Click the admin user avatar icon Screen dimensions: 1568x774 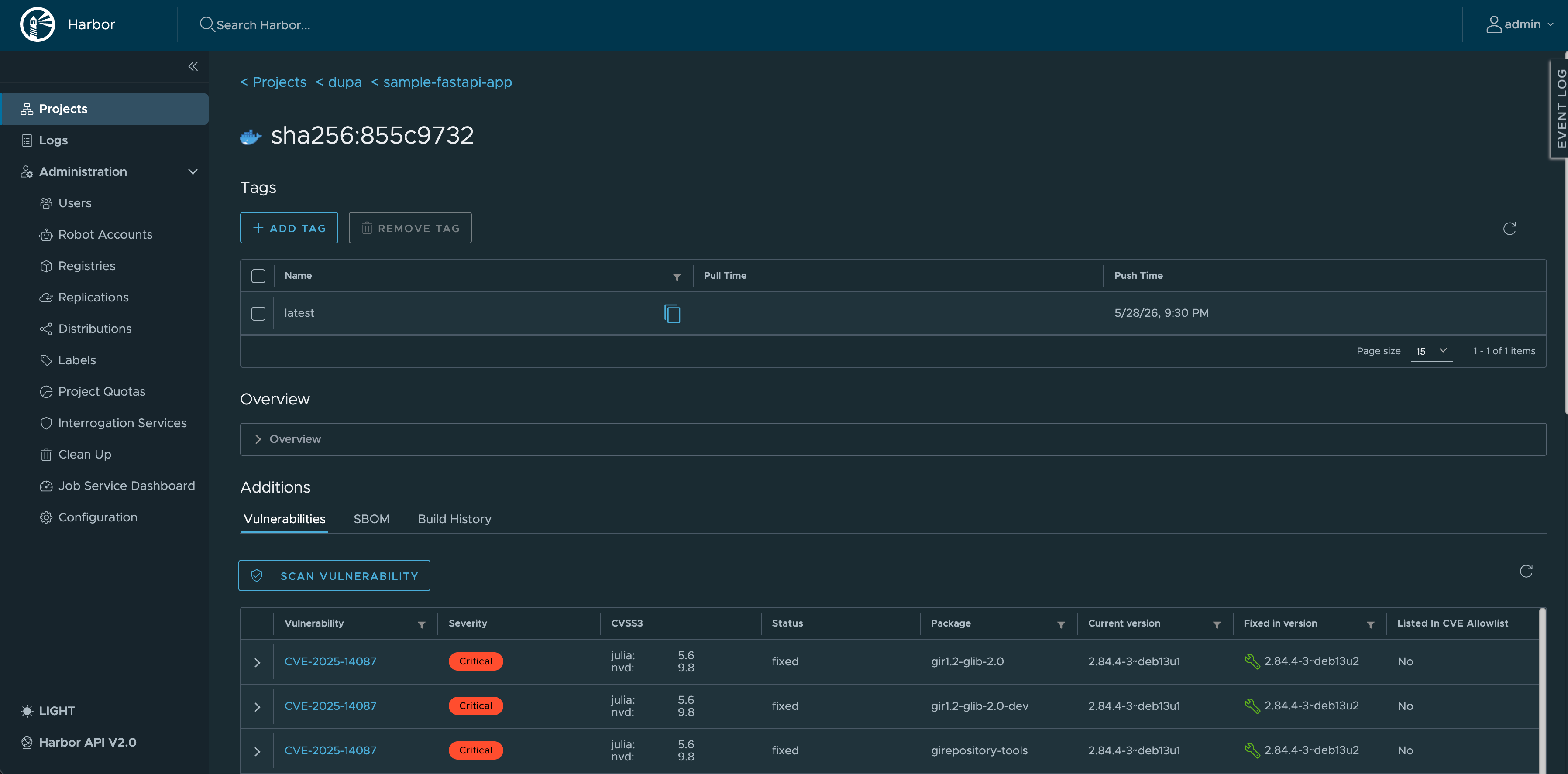point(1494,24)
